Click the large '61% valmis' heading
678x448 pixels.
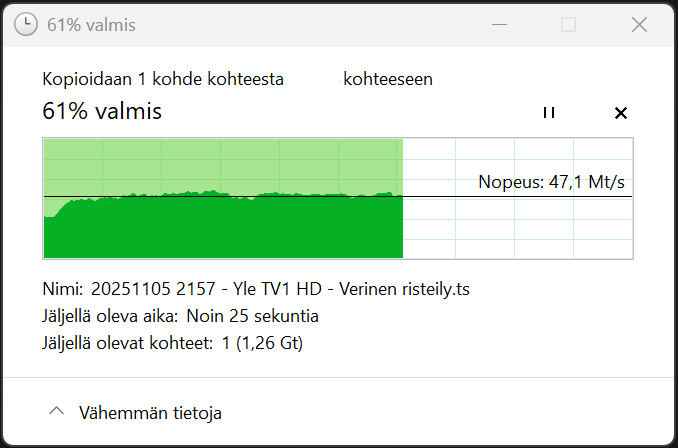102,112
